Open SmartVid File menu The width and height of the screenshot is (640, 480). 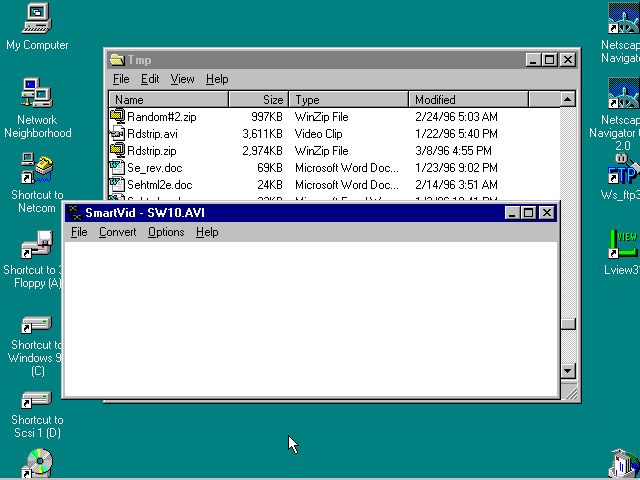tap(79, 232)
